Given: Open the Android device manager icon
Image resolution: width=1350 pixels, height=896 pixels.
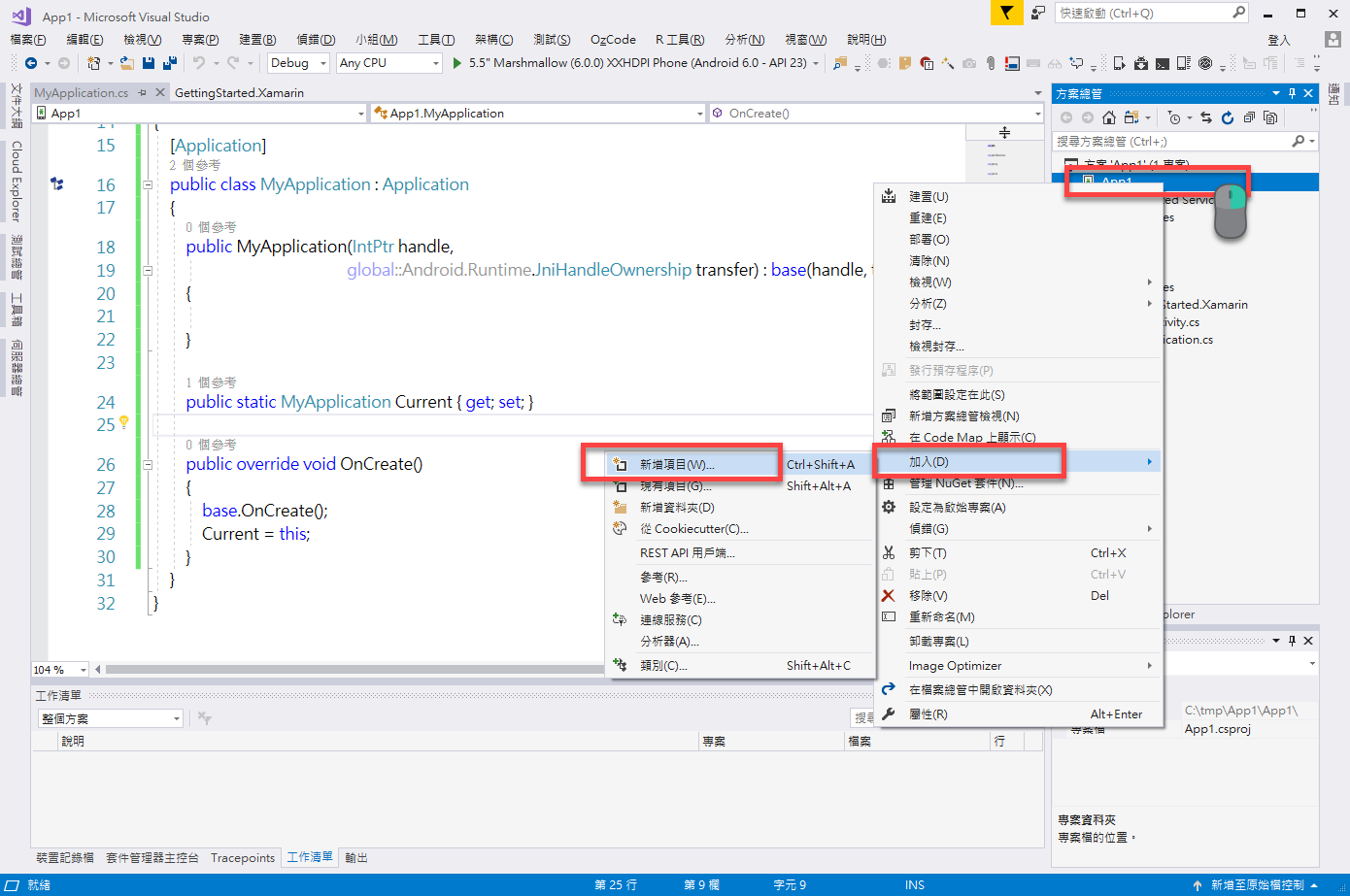Looking at the screenshot, I should (1119, 63).
